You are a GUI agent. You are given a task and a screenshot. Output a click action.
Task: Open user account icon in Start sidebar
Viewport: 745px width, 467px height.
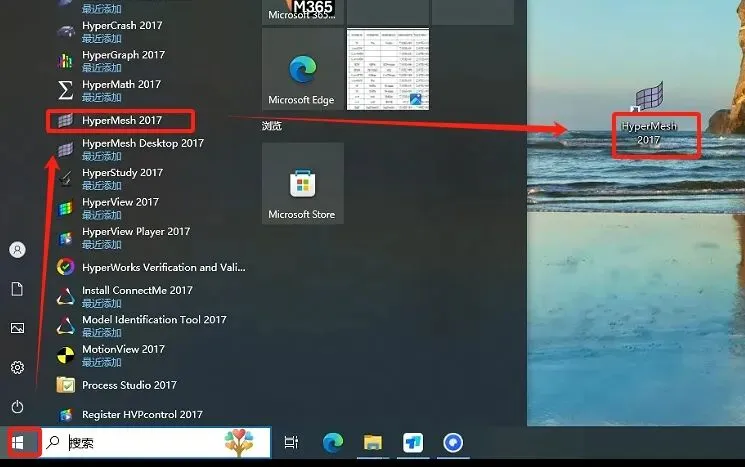tap(18, 250)
